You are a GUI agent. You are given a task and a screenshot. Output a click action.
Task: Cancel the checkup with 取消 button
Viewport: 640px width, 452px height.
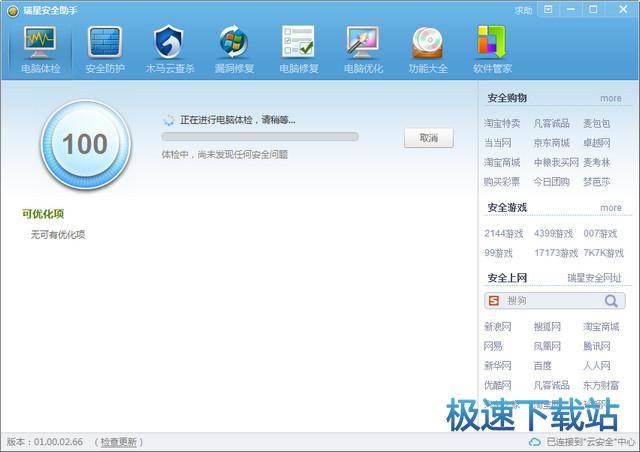(x=429, y=138)
